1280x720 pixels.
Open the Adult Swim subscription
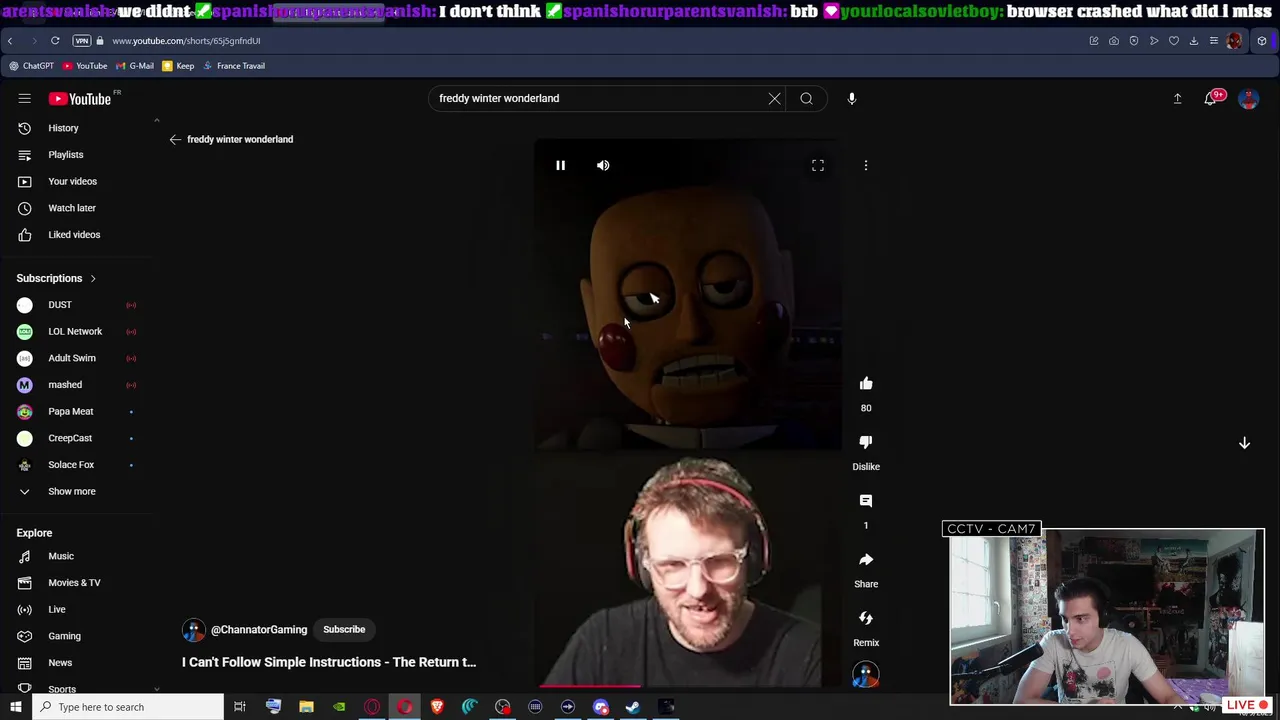pyautogui.click(x=72, y=358)
